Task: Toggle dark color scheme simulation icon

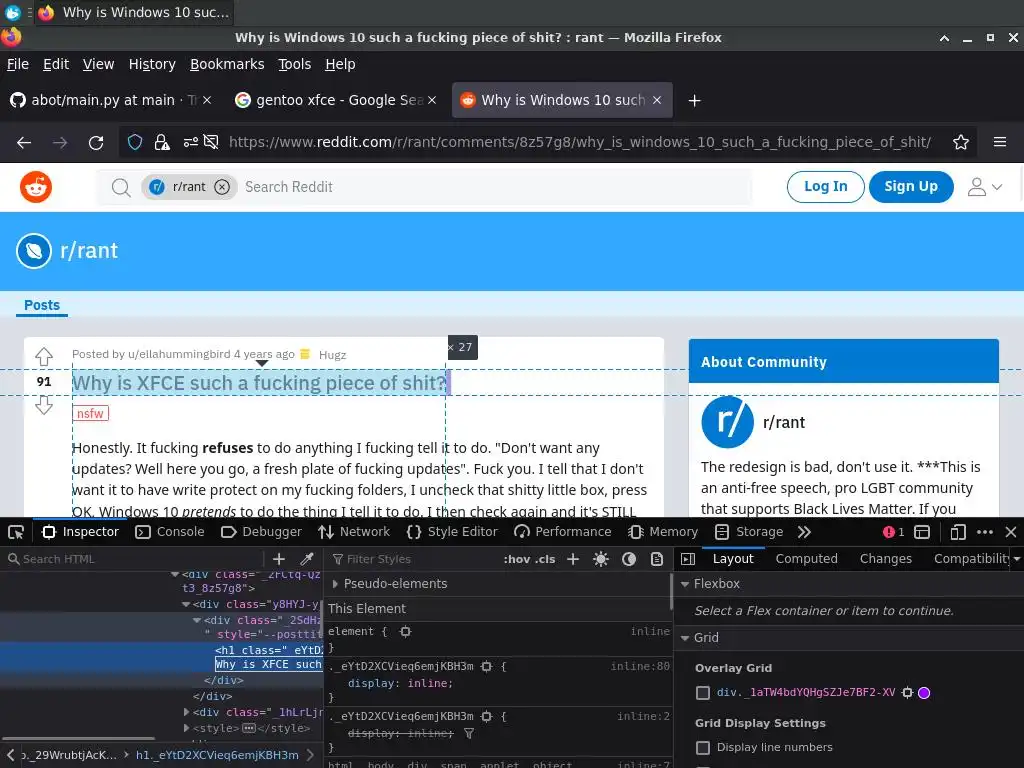Action: coord(629,559)
